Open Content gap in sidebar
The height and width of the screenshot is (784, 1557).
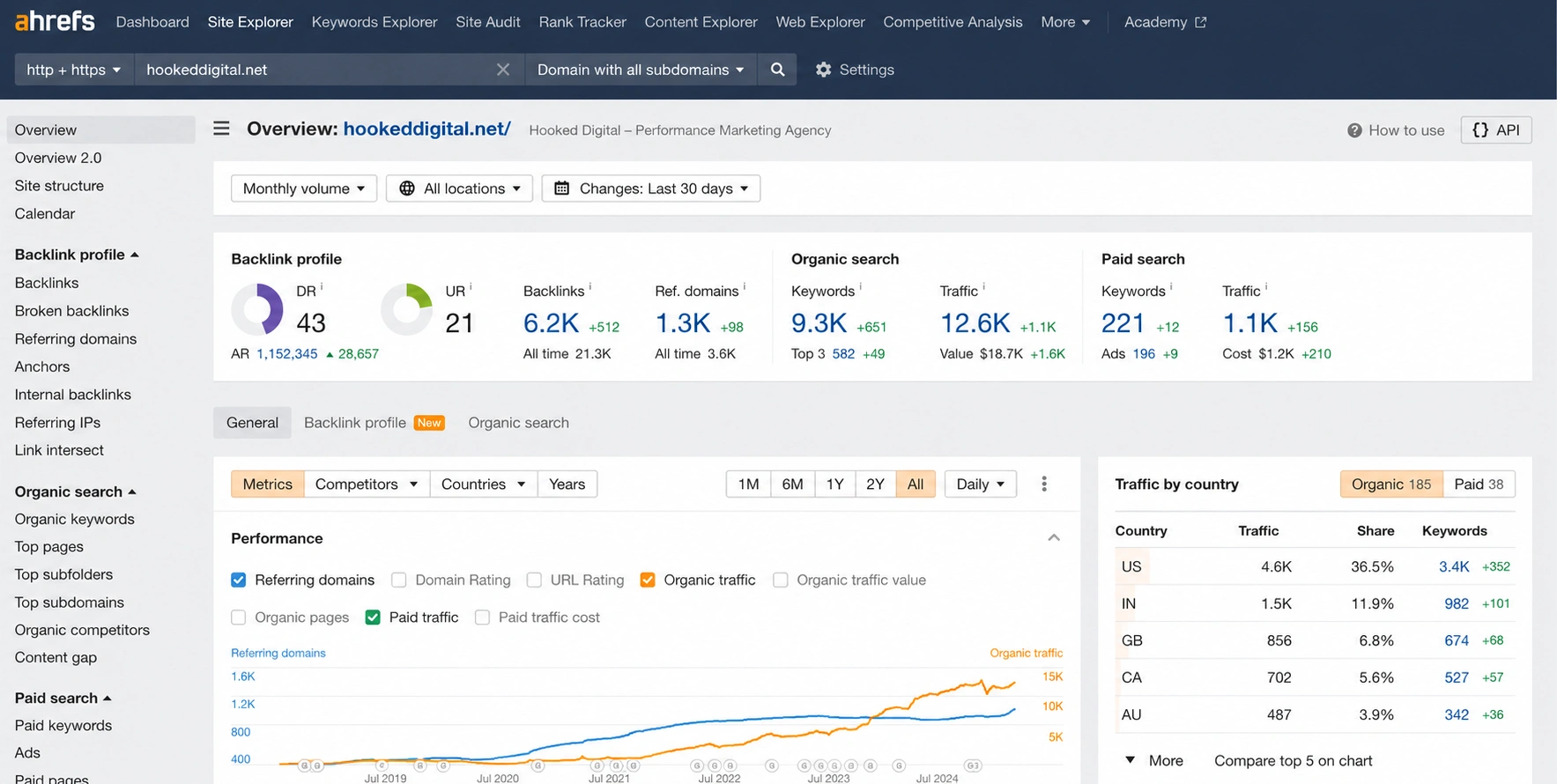56,657
